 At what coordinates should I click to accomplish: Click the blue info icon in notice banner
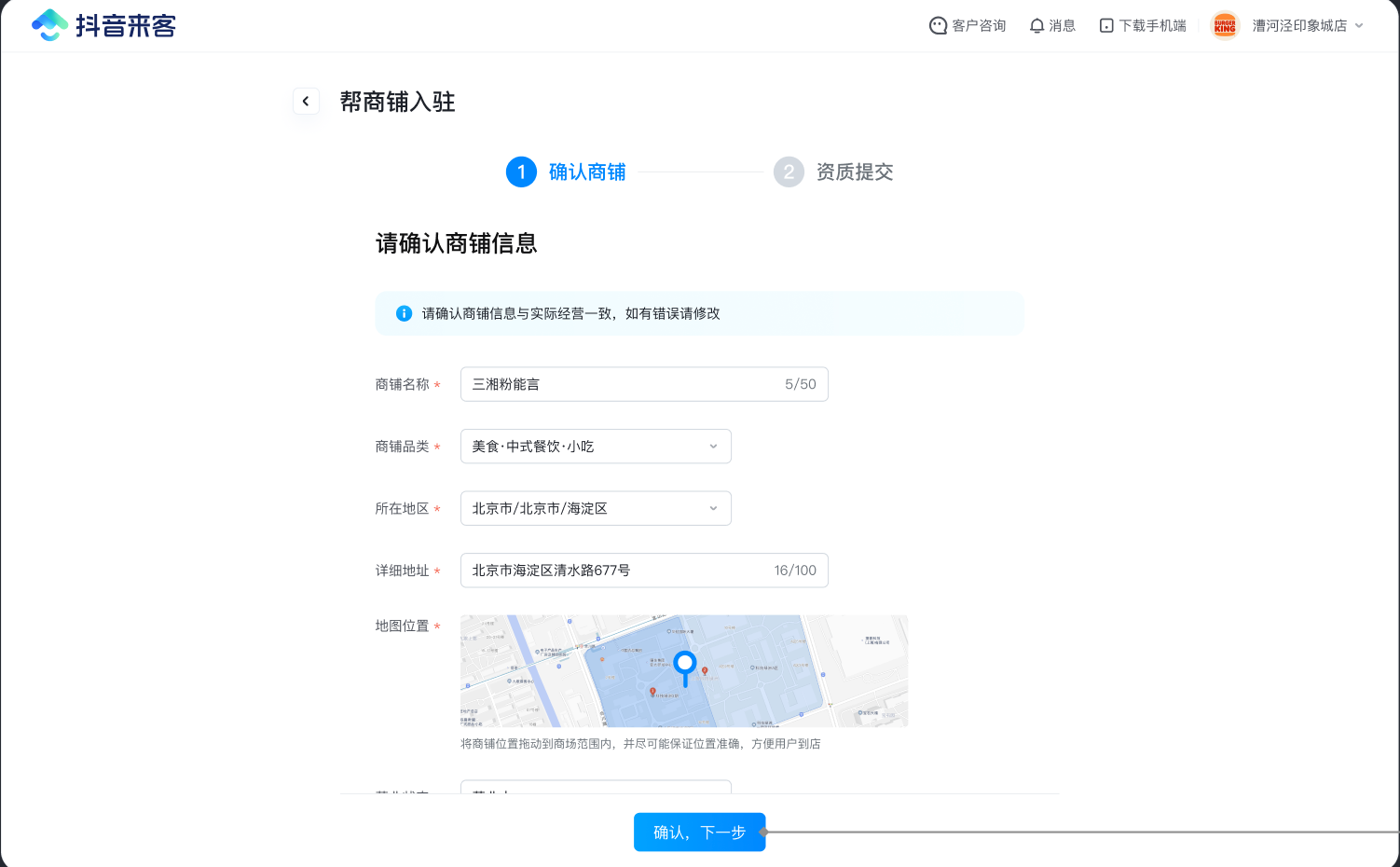[404, 313]
